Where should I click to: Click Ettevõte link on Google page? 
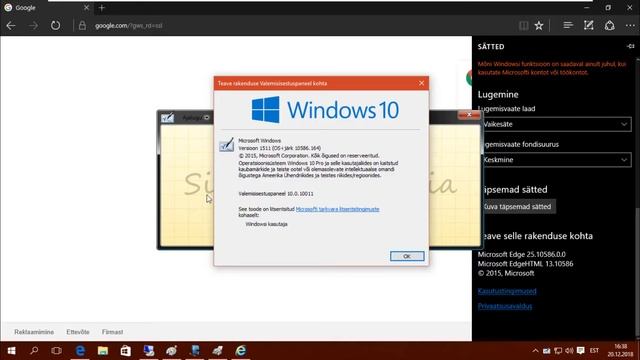pos(78,332)
